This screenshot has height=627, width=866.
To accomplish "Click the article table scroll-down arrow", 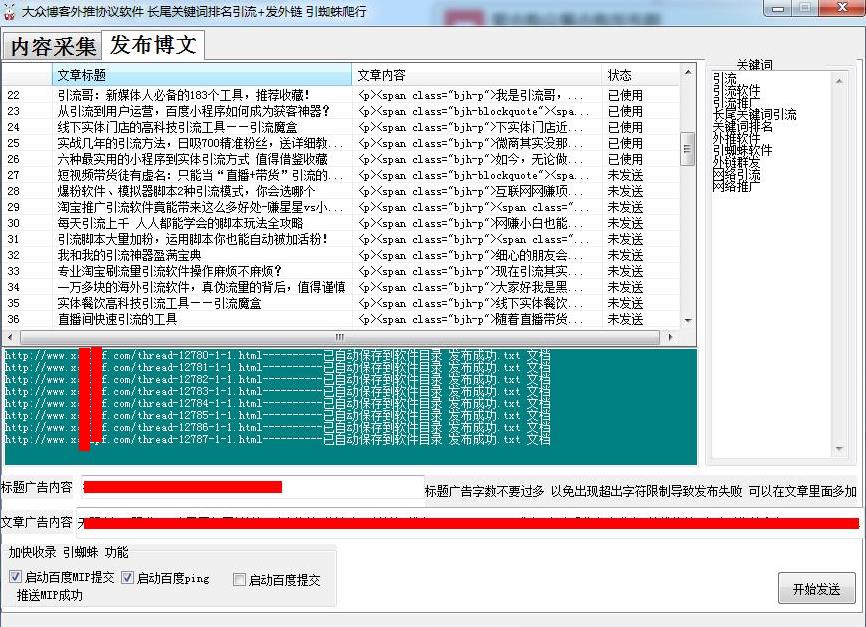I will (690, 322).
